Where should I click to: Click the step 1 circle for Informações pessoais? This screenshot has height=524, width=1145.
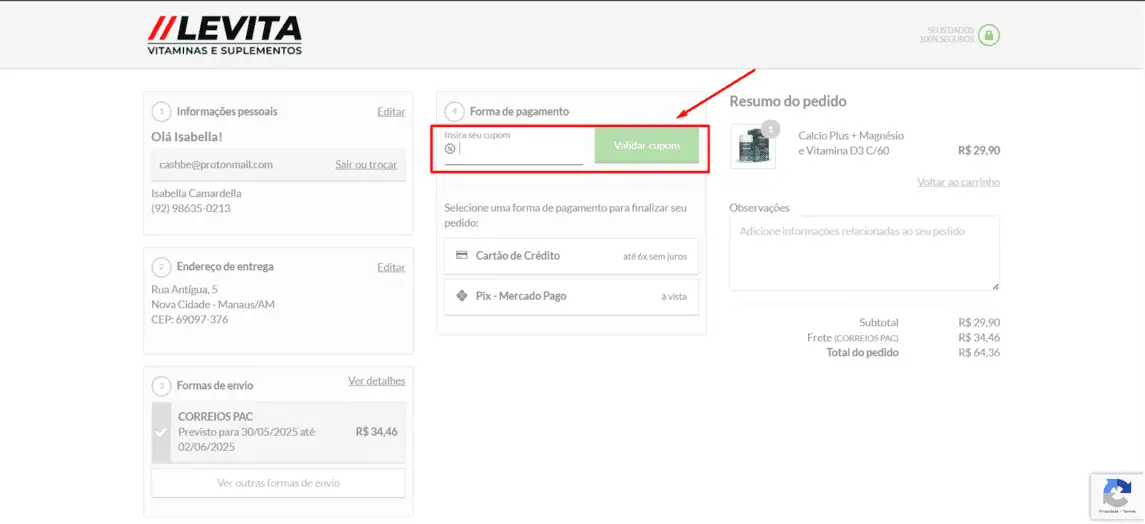(x=161, y=112)
